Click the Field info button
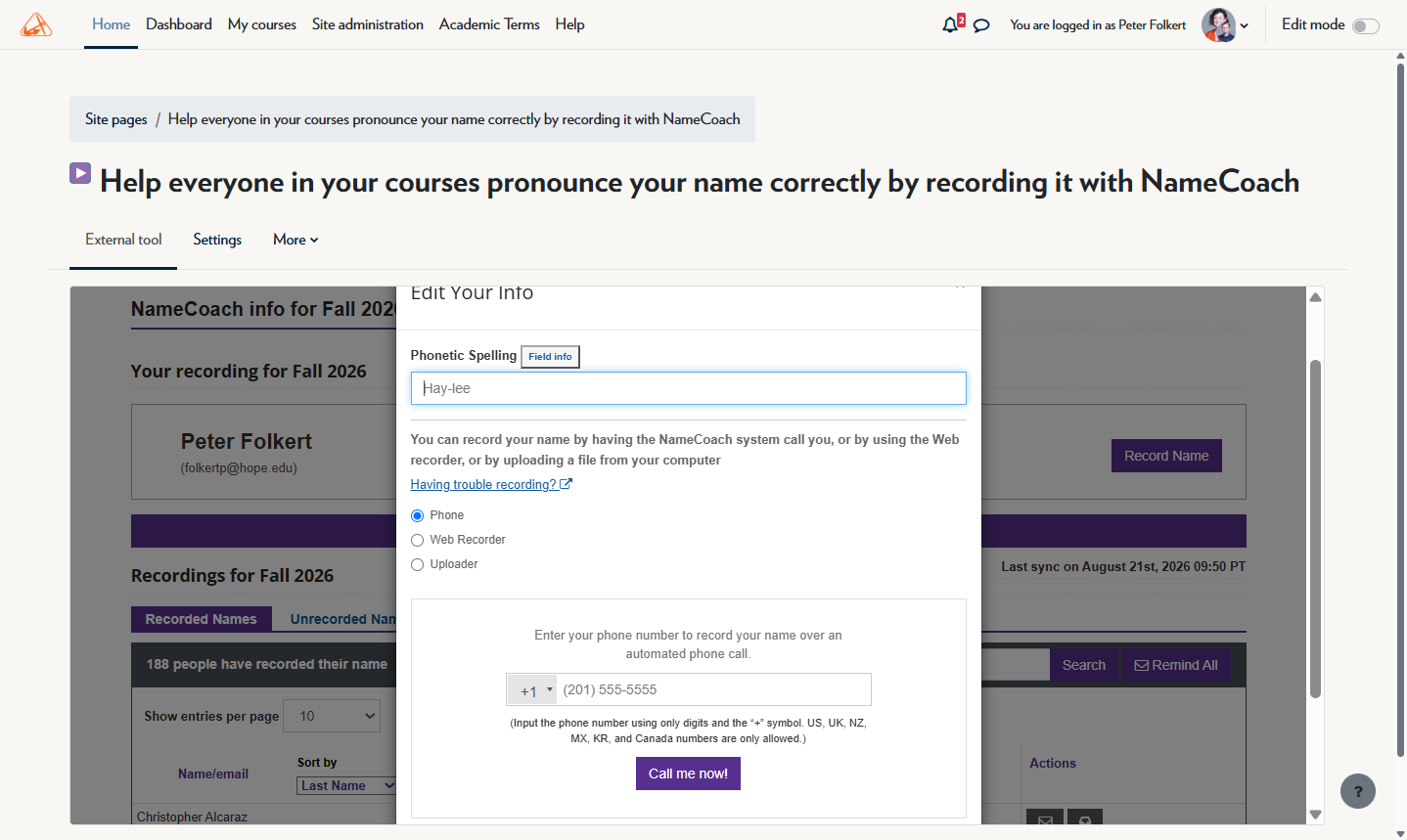The height and width of the screenshot is (840, 1407). point(550,357)
